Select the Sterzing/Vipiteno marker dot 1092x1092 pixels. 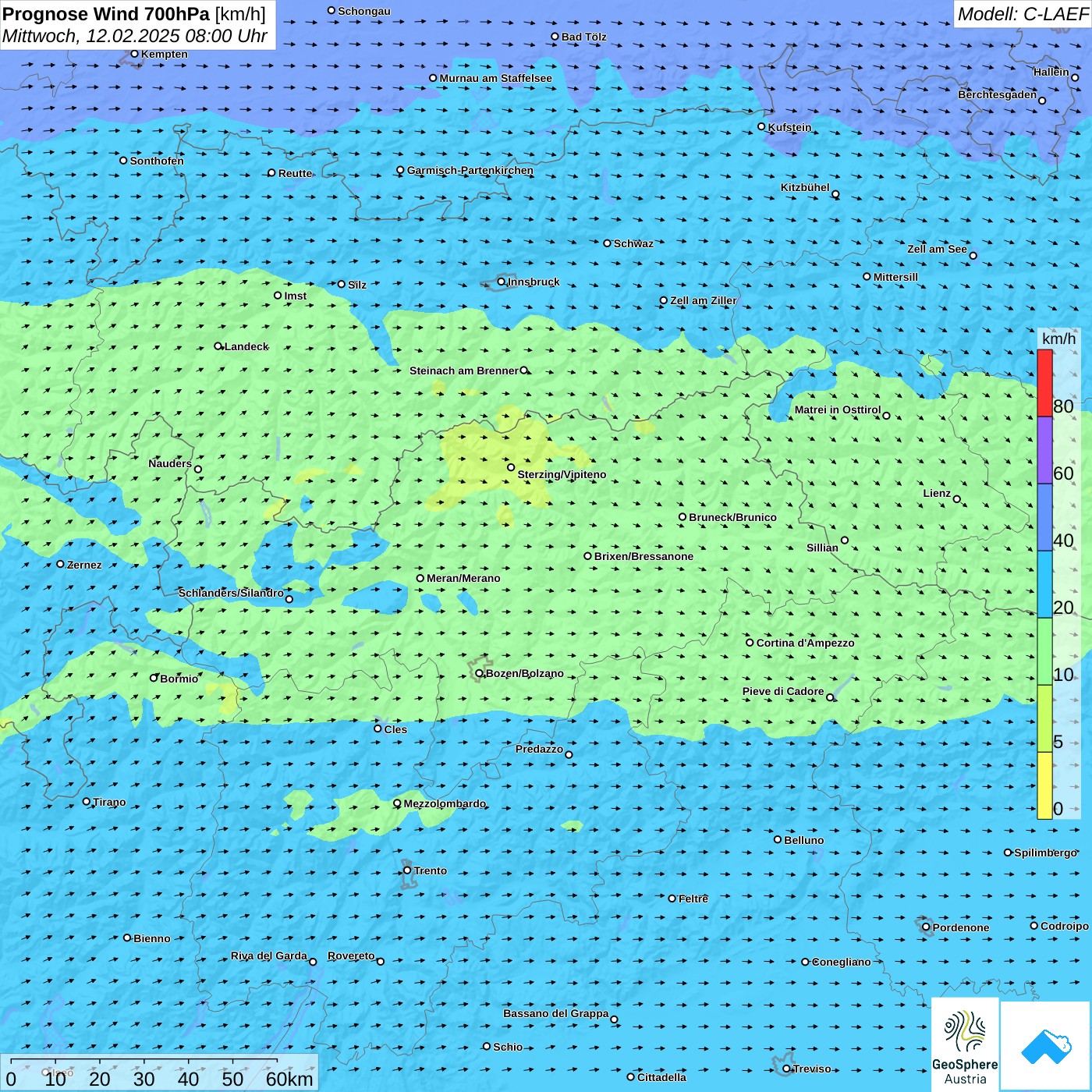[x=511, y=467]
